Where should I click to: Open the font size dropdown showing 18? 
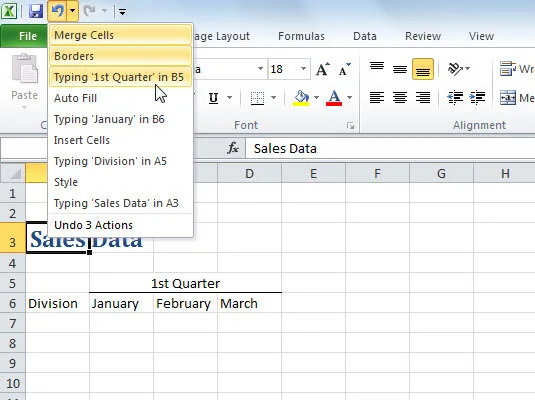tap(303, 69)
